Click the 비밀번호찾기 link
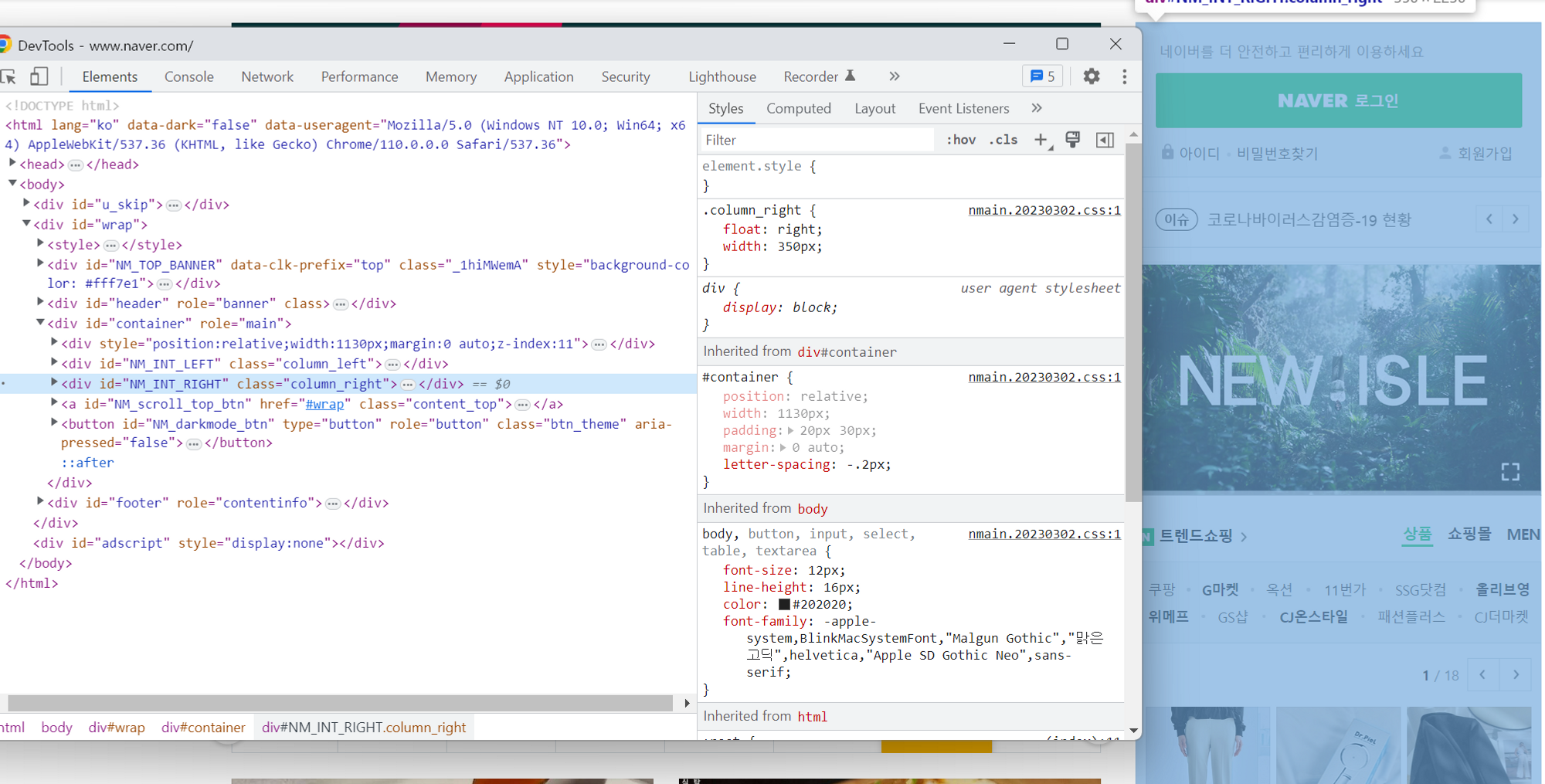The image size is (1545, 784). tap(1277, 154)
